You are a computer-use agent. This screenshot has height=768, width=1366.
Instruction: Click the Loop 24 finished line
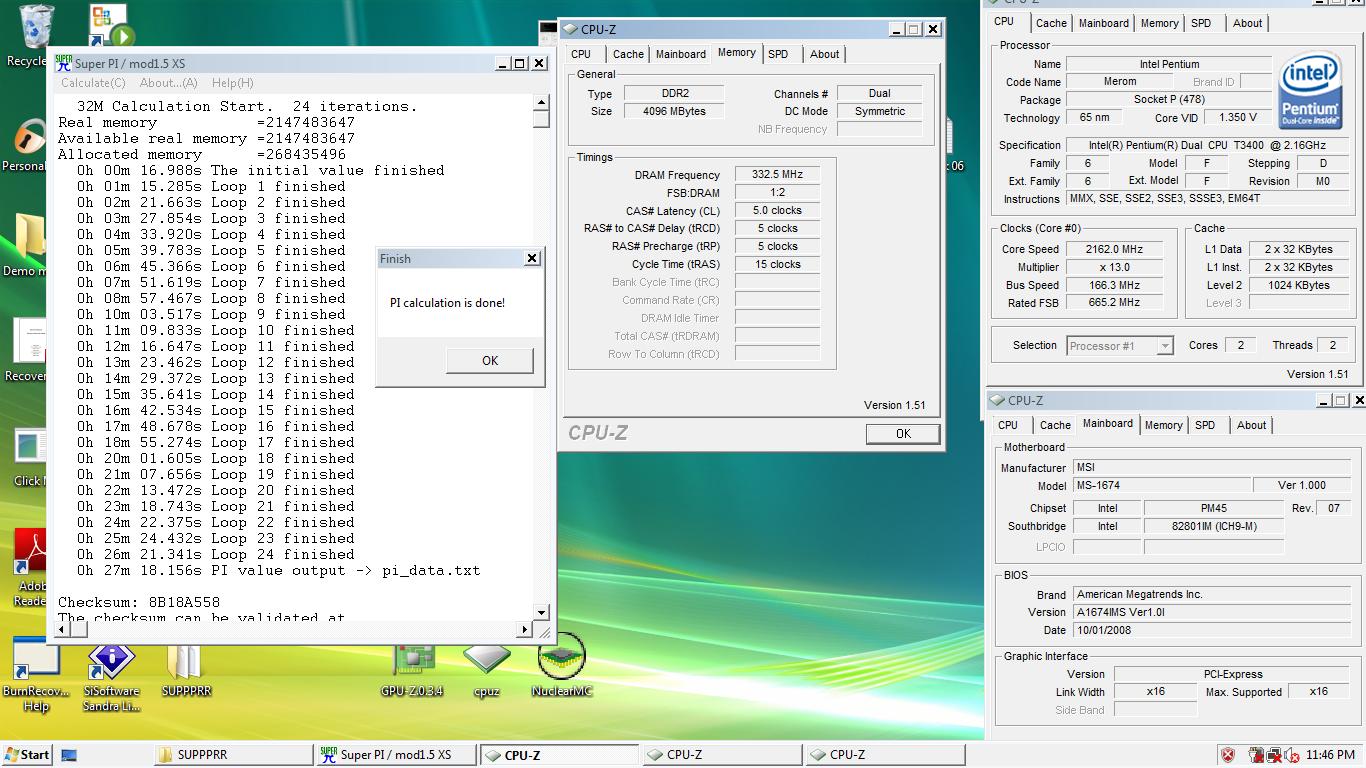(x=216, y=554)
